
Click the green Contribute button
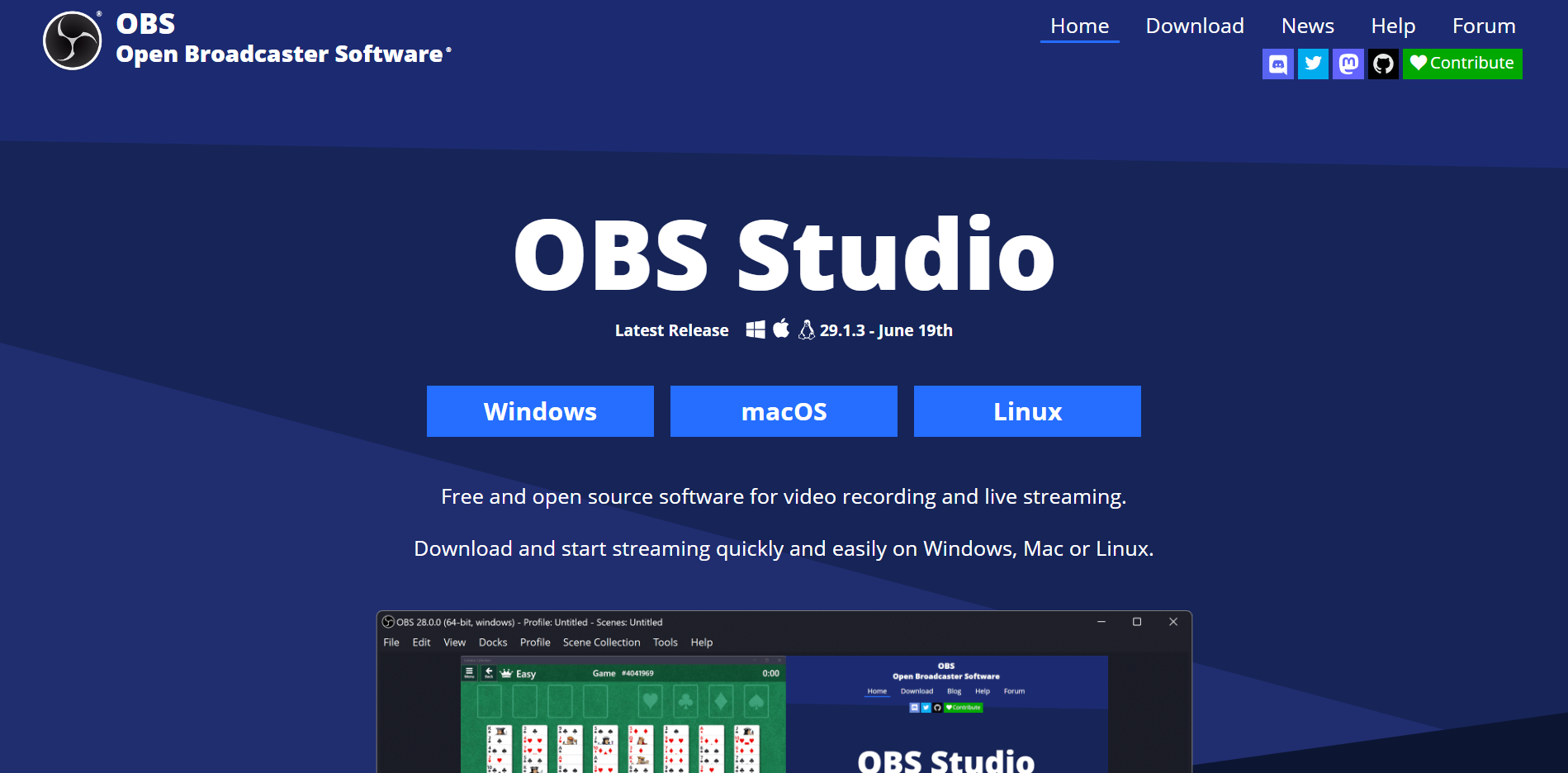[1462, 64]
